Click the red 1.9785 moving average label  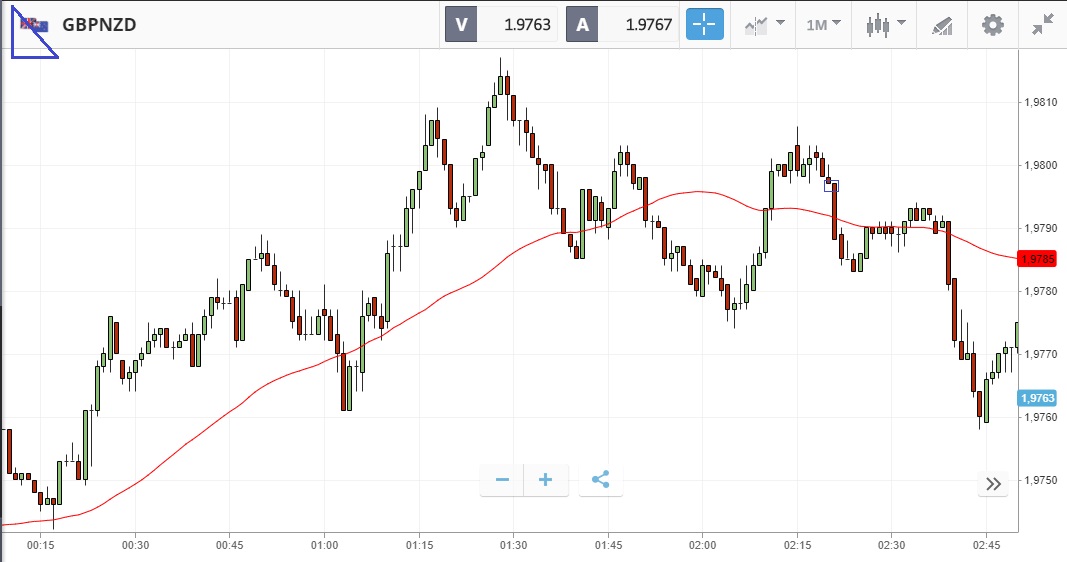pos(1037,260)
